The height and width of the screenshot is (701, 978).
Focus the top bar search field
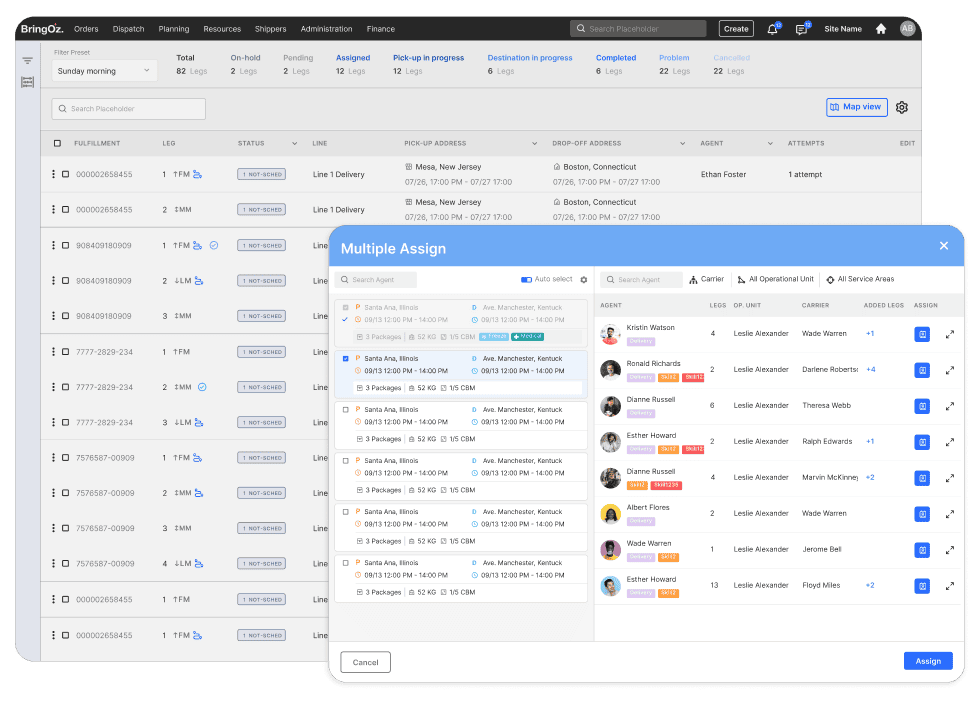638,29
